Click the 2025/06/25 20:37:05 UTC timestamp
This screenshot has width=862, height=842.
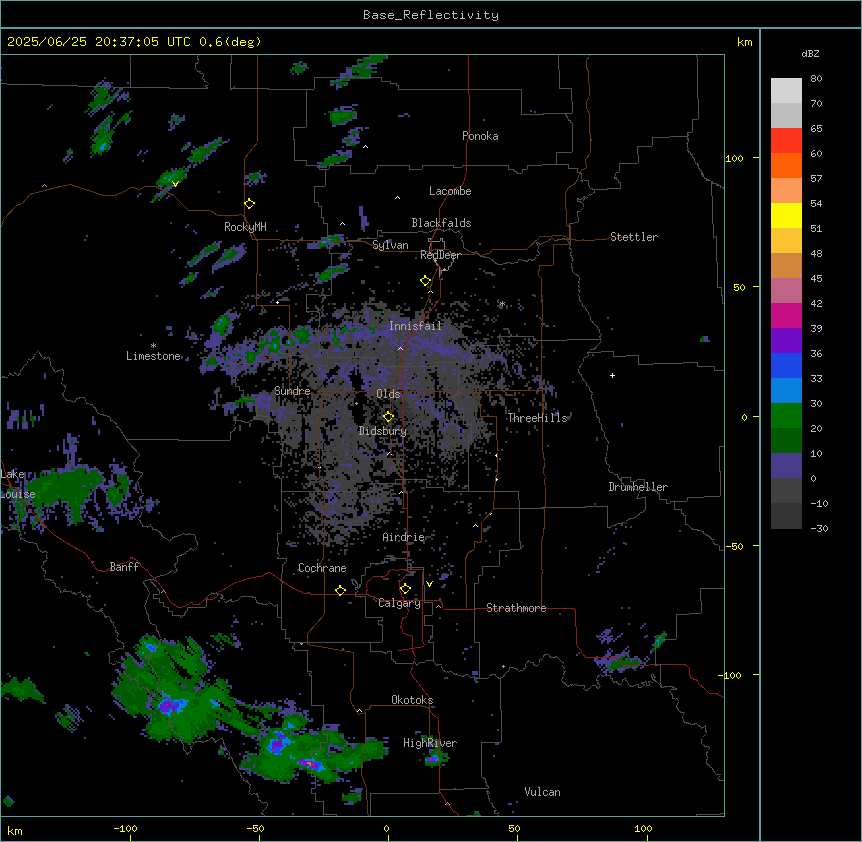coord(99,42)
